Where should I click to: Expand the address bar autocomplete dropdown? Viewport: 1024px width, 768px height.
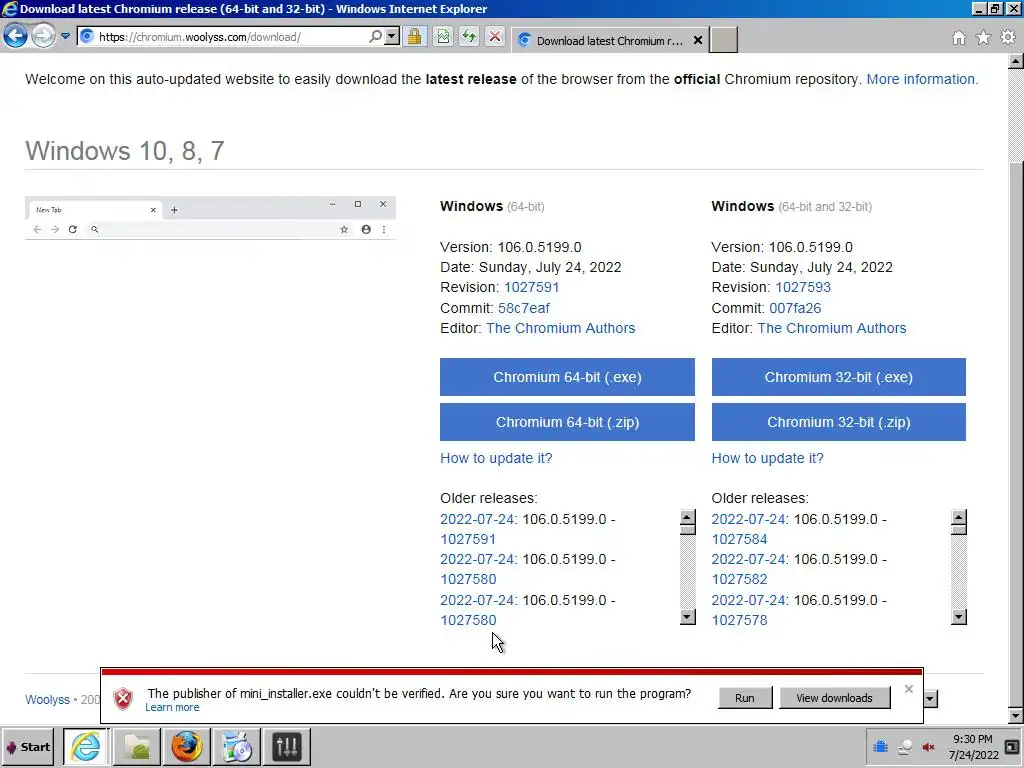[392, 37]
